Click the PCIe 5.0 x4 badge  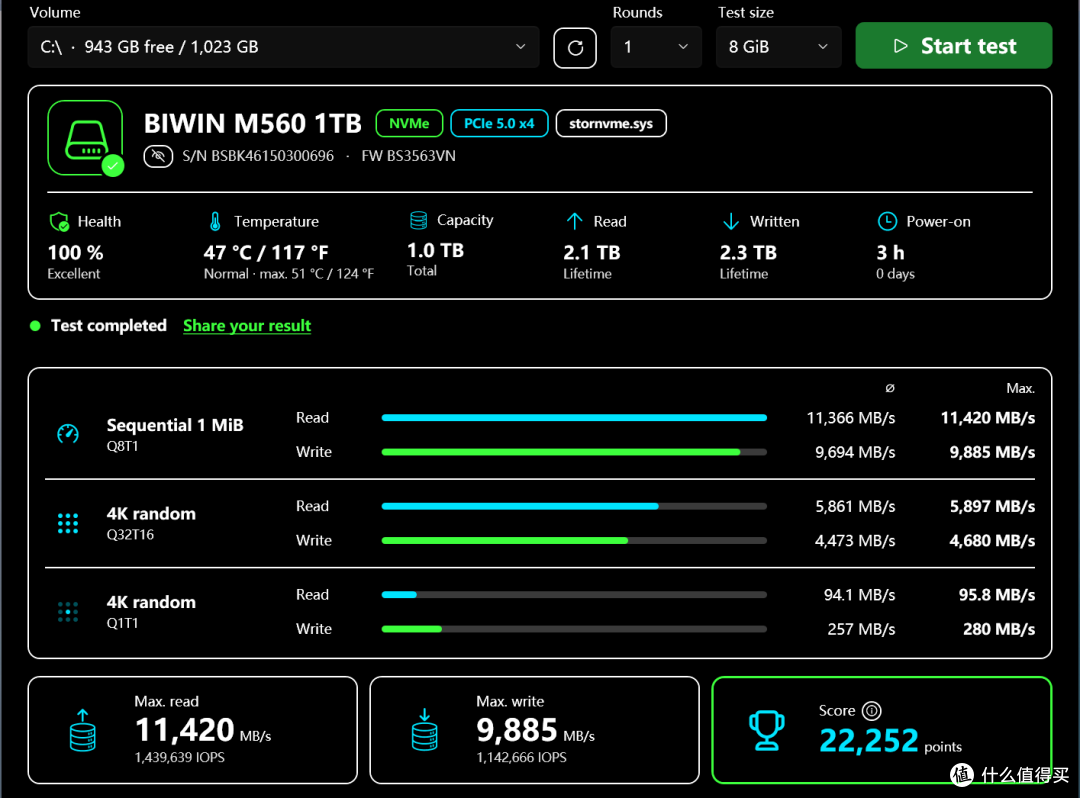[499, 123]
